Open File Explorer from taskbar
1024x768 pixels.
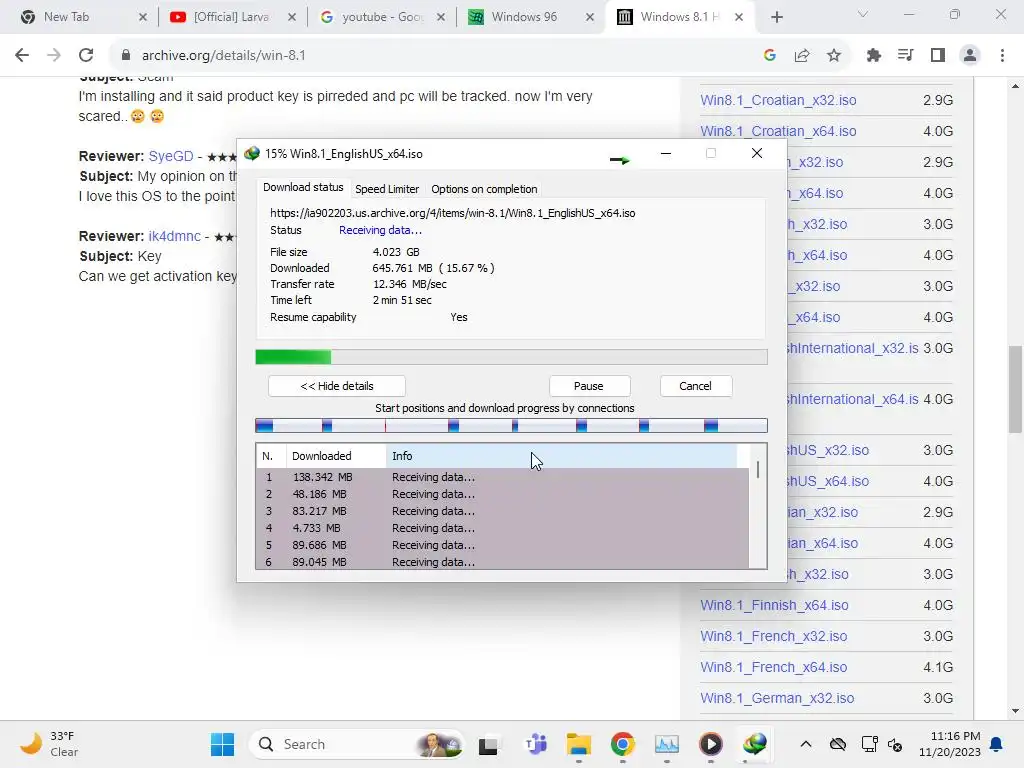579,744
